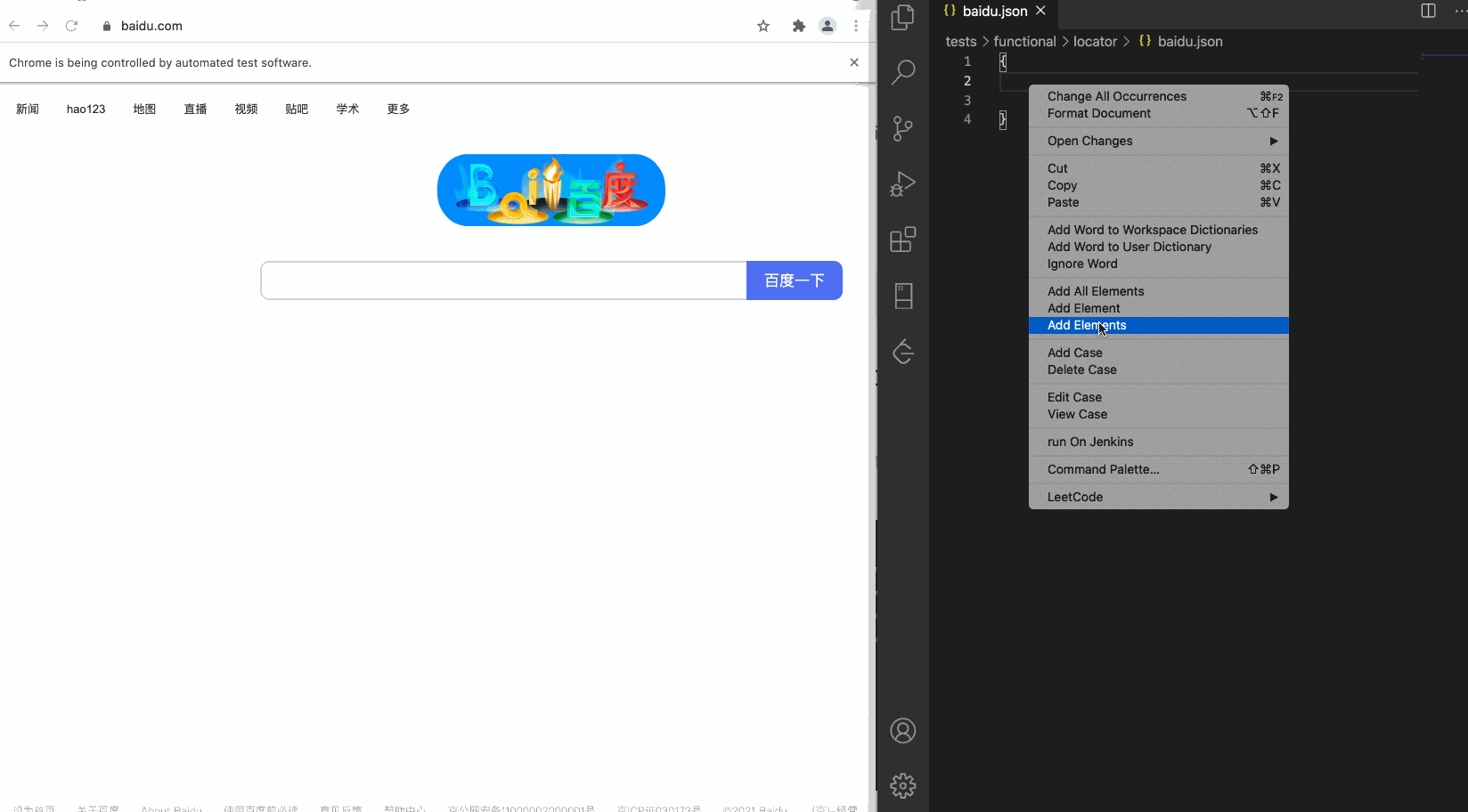Viewport: 1468px width, 812px height.
Task: Open the Source Control view
Action: click(x=903, y=128)
